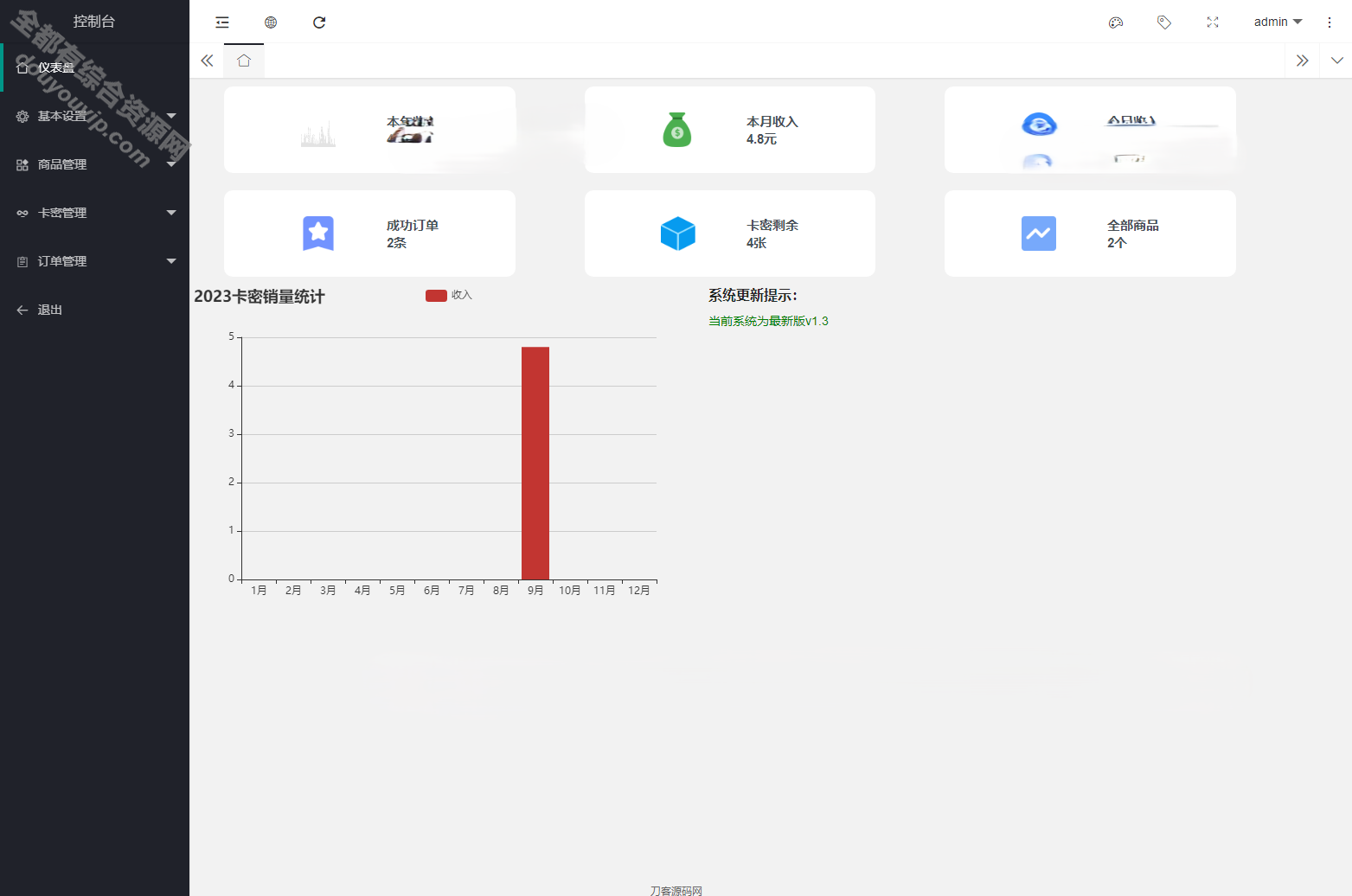Open the admin user dropdown

pos(1278,22)
